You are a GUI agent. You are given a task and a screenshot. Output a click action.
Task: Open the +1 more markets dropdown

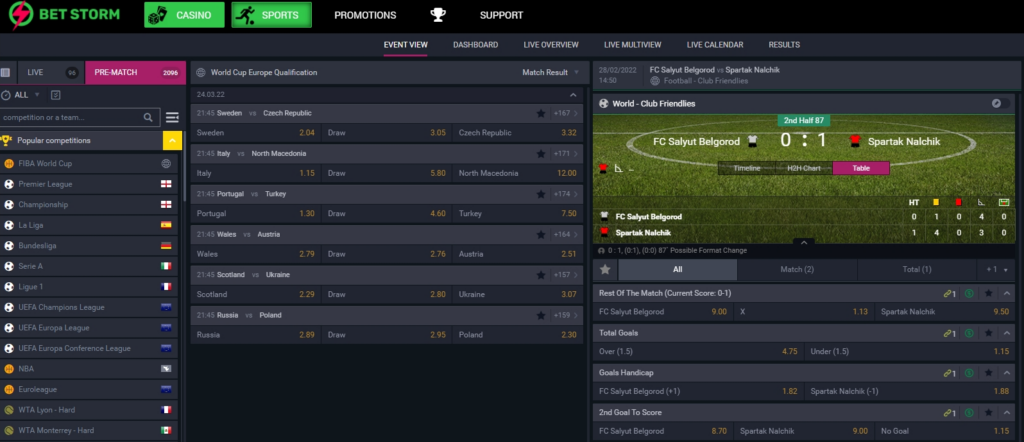(x=997, y=270)
